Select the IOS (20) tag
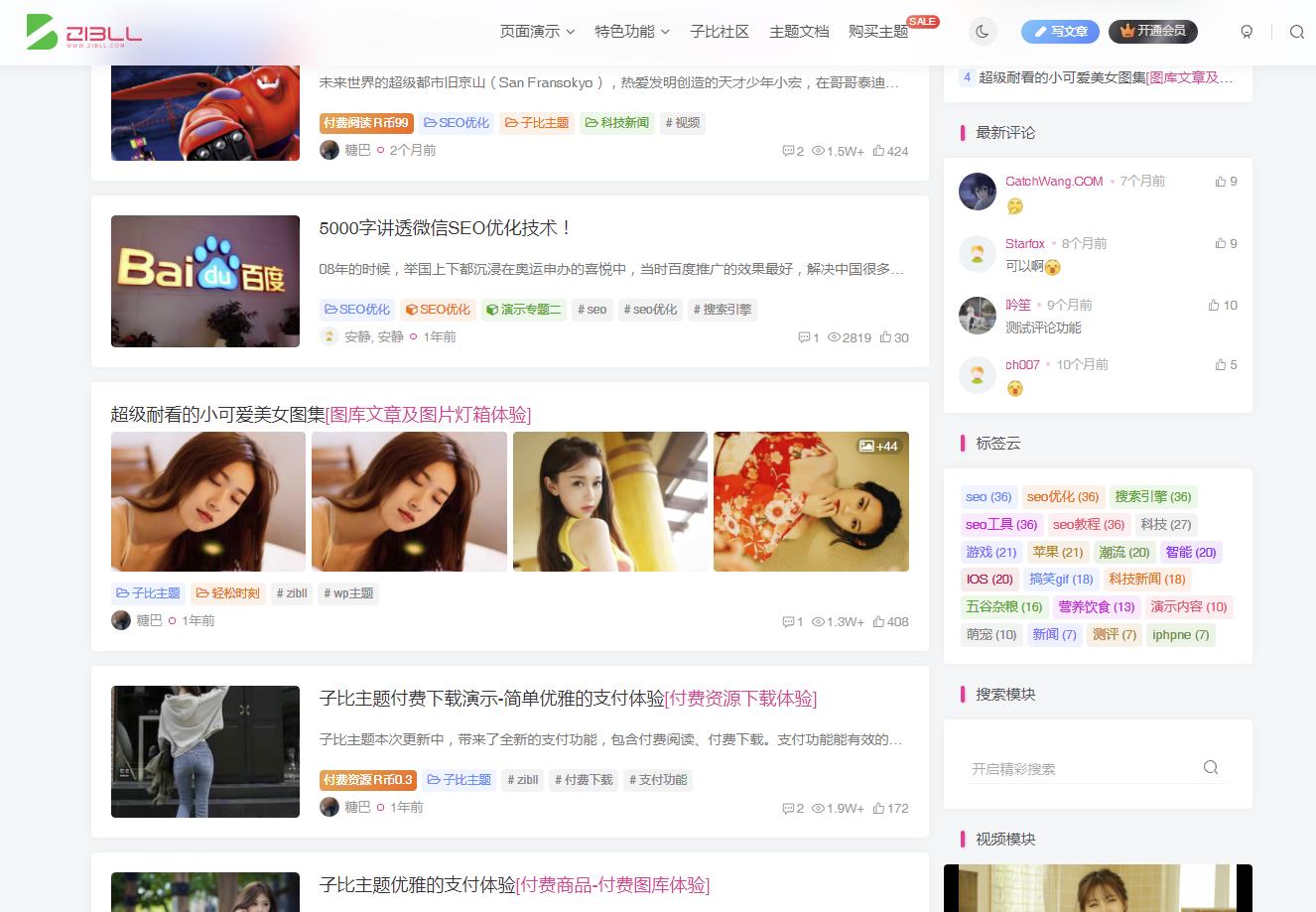Viewport: 1316px width, 912px height. tap(989, 580)
